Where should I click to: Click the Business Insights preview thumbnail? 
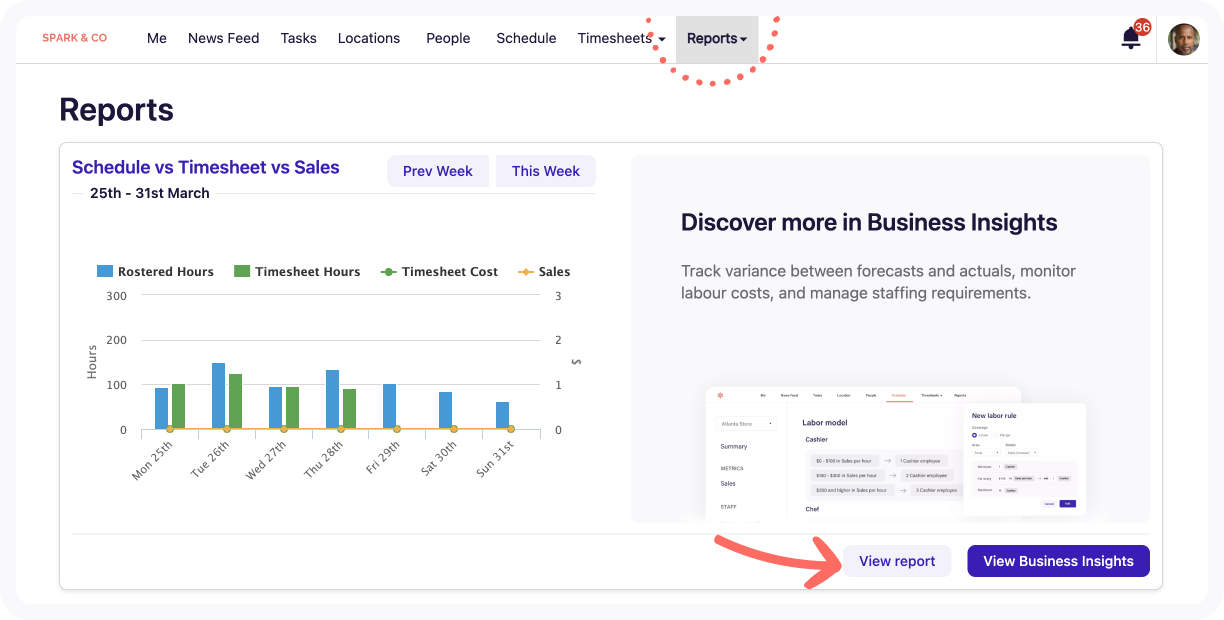[x=895, y=452]
